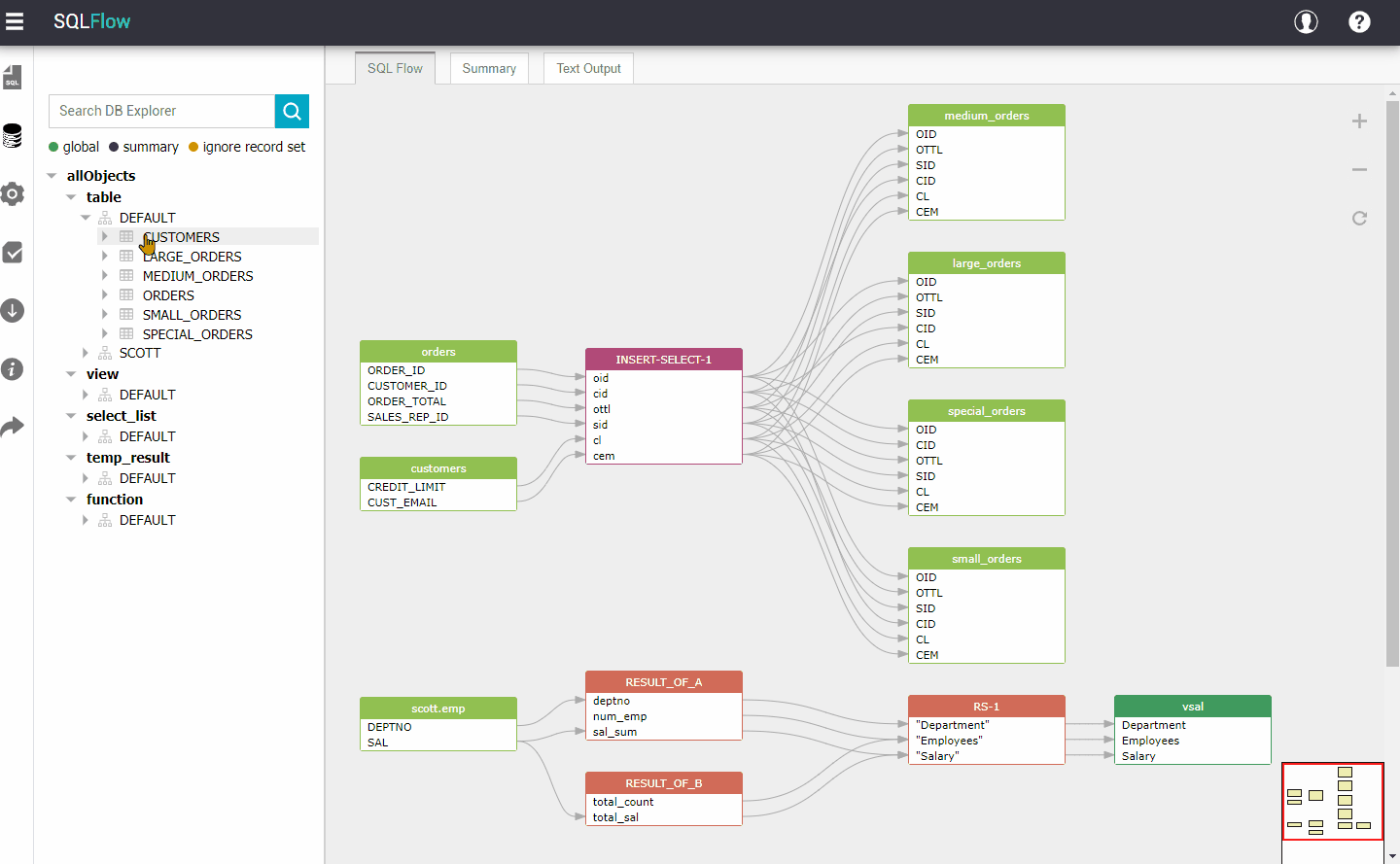Click the search magnifier button
1400x864 pixels.
click(x=292, y=111)
